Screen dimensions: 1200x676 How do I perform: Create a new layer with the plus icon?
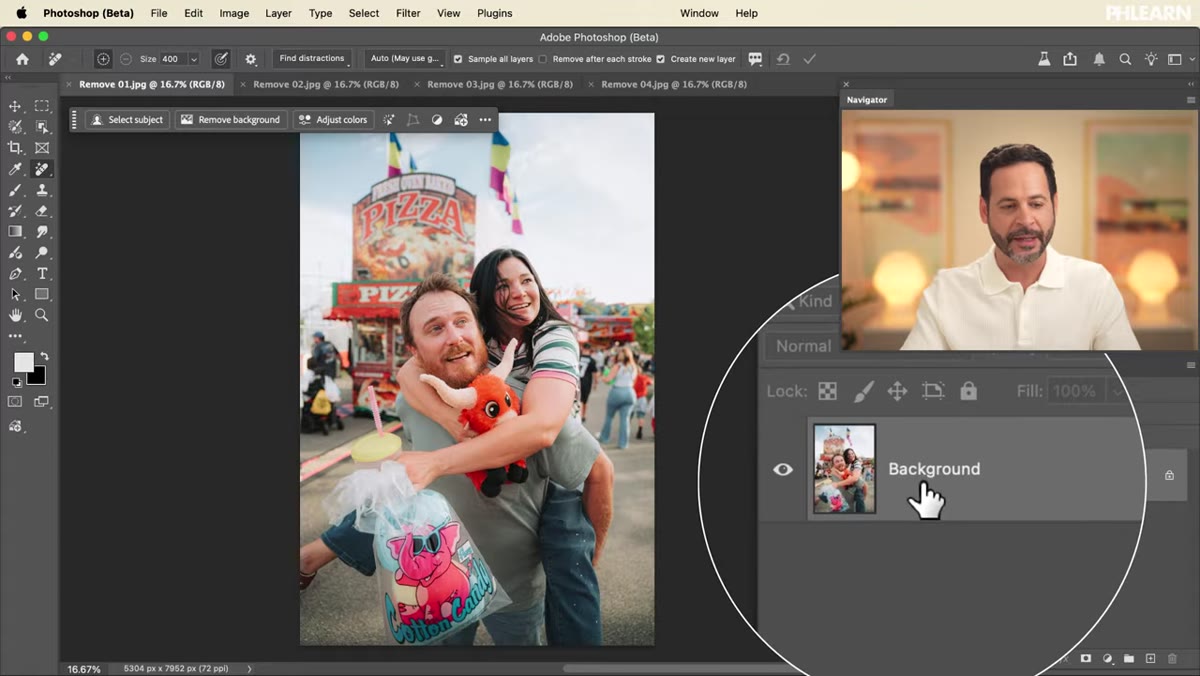point(1150,659)
